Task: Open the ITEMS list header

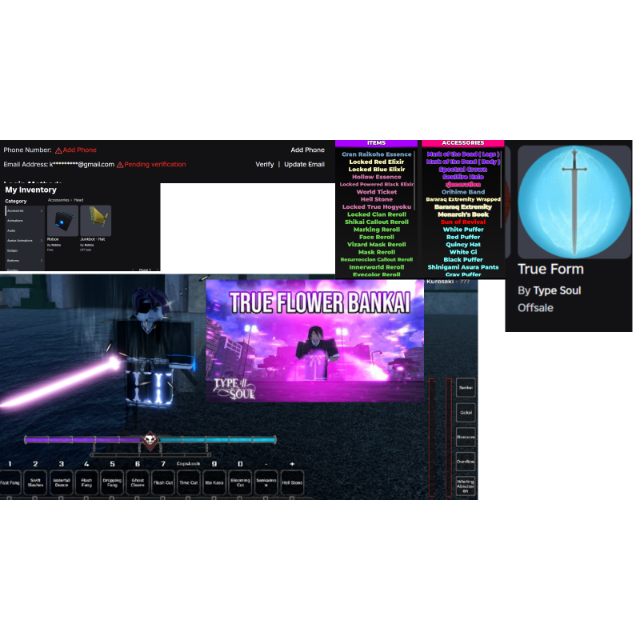Action: pos(376,143)
